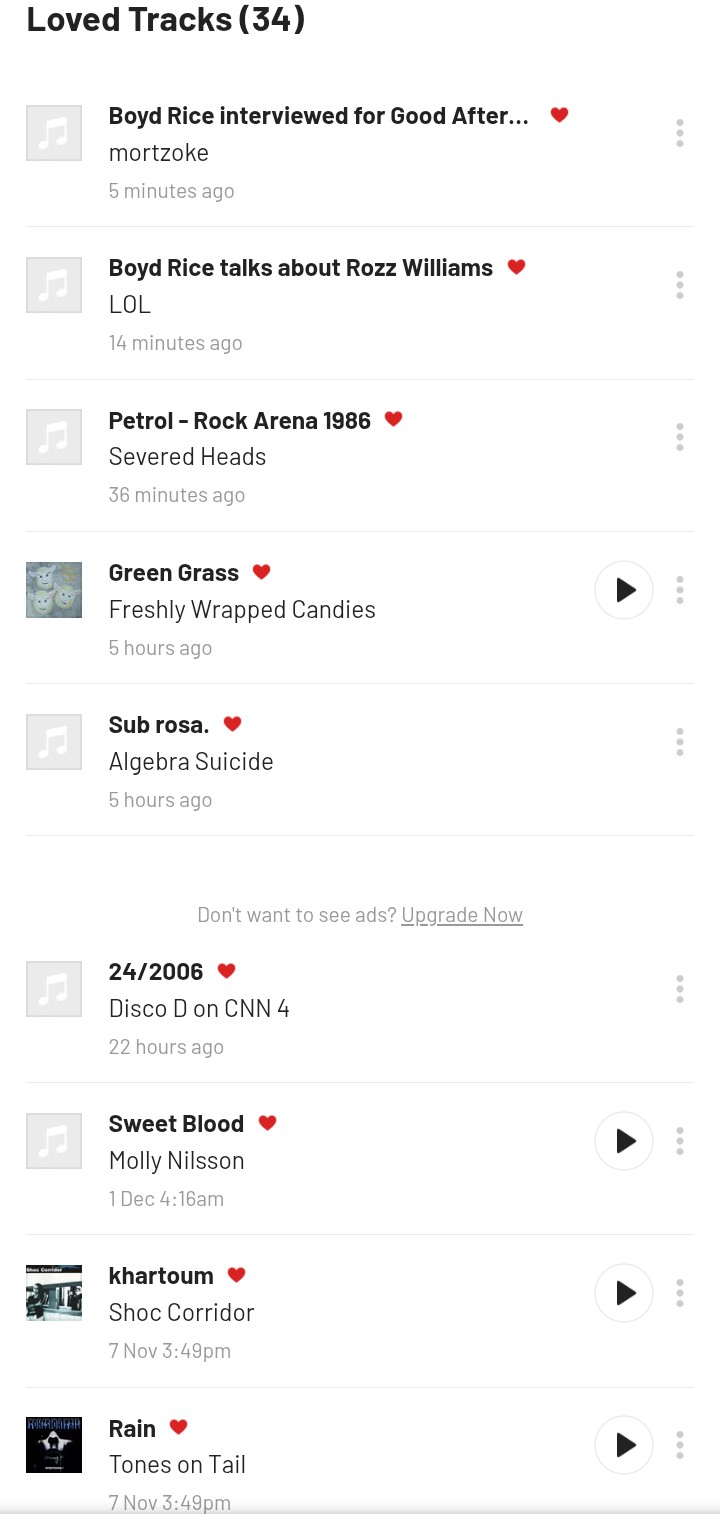This screenshot has width=720, height=1514.
Task: Play khartoum by Shoc Corridor
Action: 624,1293
